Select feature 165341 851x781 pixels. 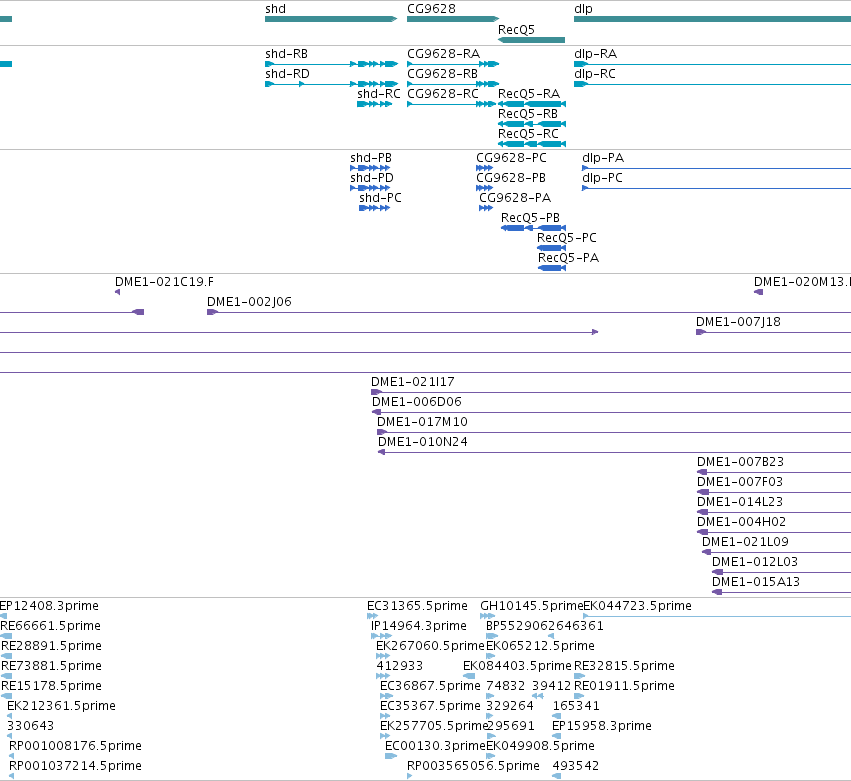pos(556,716)
